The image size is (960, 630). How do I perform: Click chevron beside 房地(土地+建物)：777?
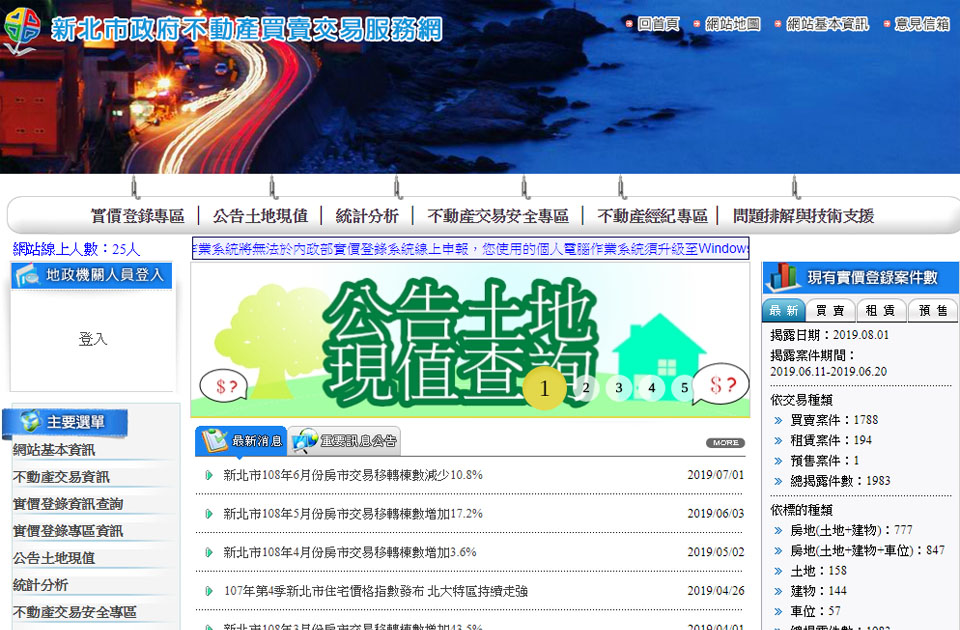pyautogui.click(x=778, y=531)
